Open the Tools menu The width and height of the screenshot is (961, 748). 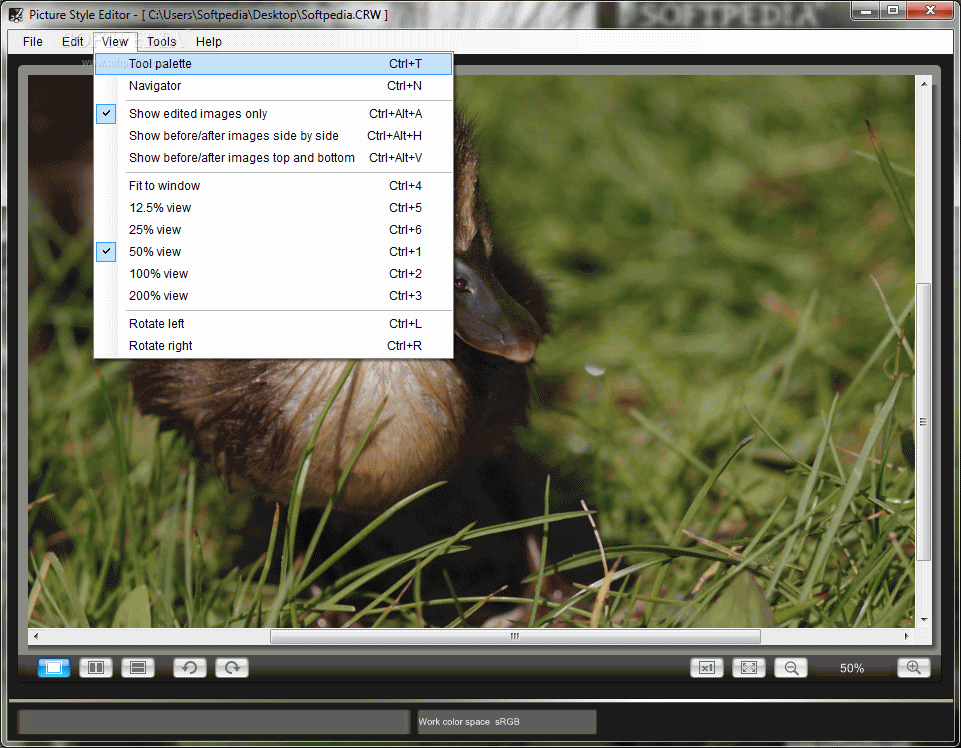pyautogui.click(x=161, y=42)
